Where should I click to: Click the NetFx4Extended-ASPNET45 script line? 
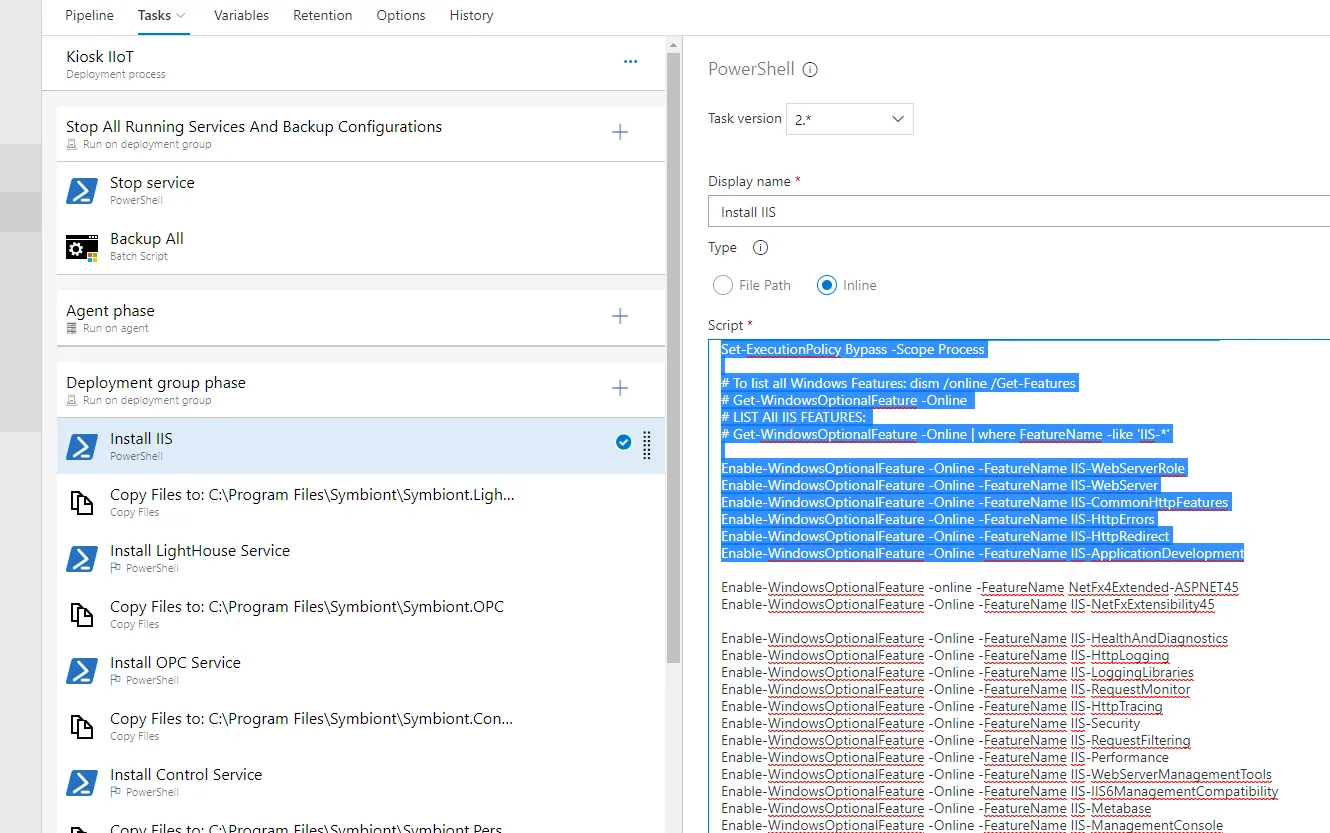pos(980,587)
